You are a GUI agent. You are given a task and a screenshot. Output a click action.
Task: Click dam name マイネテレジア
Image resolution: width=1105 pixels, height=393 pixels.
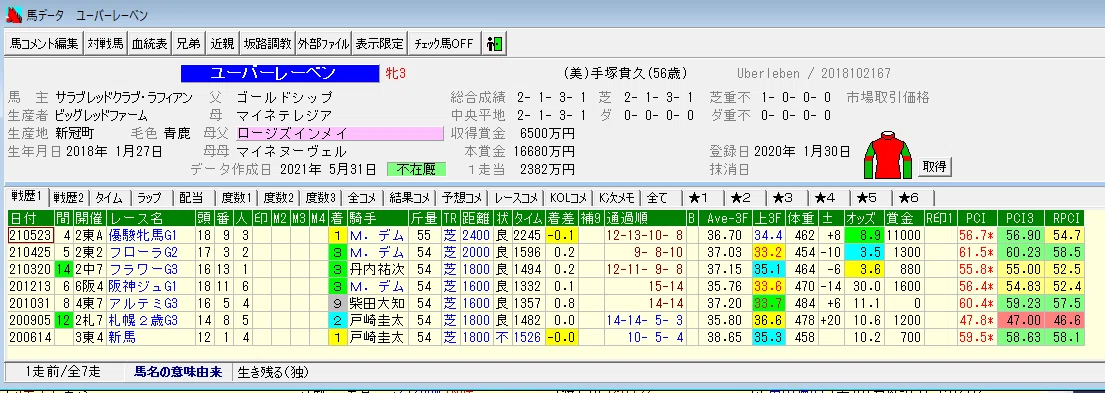click(285, 115)
